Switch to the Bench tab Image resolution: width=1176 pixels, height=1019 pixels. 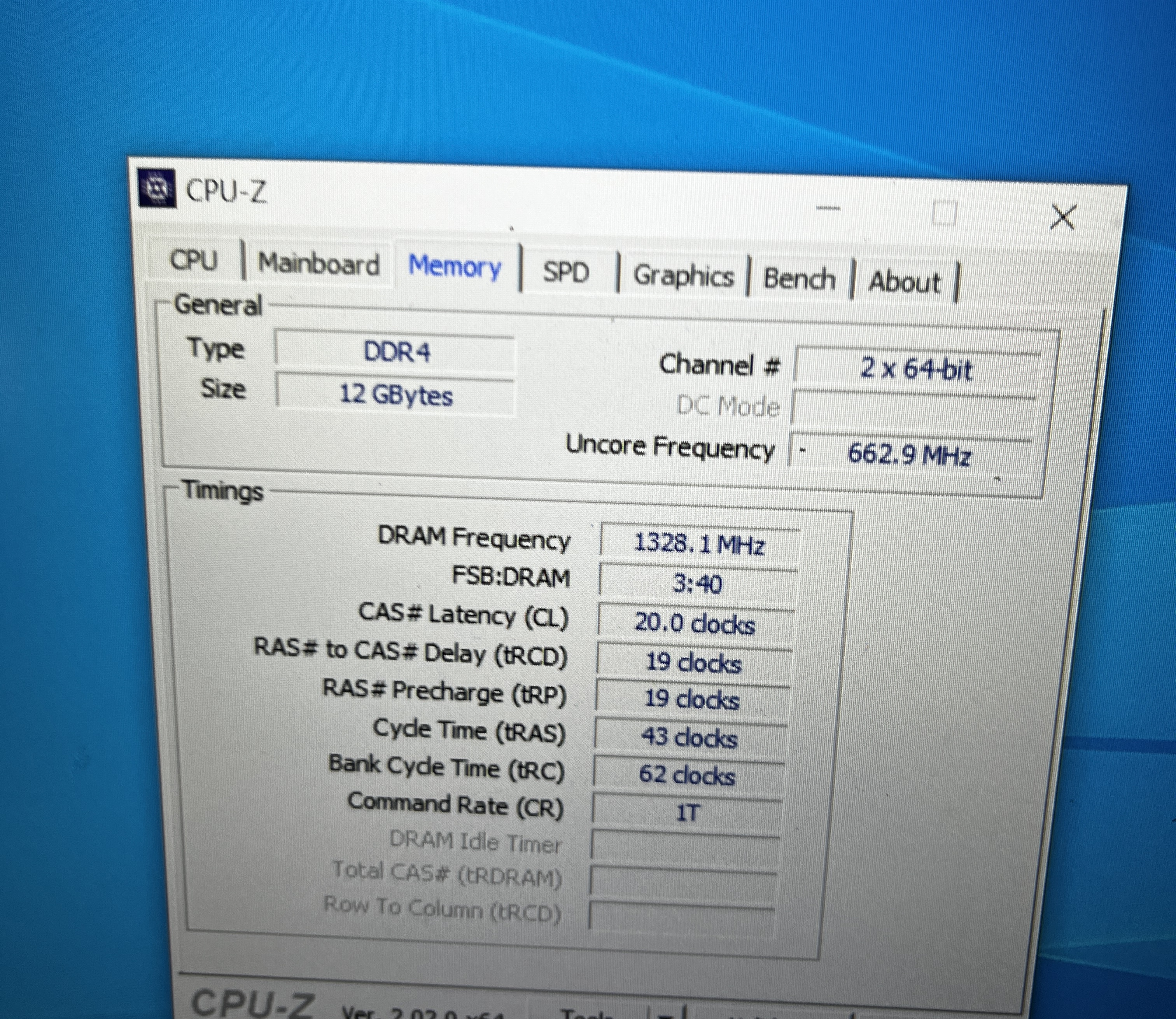click(799, 279)
